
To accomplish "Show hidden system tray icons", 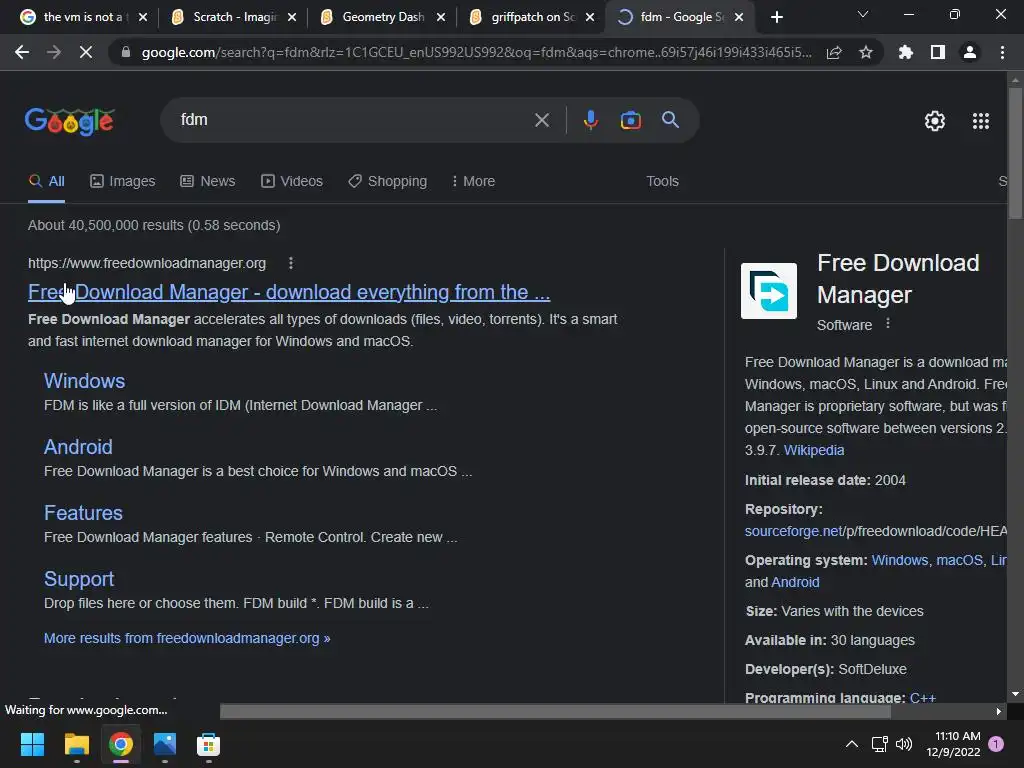I will (x=852, y=744).
